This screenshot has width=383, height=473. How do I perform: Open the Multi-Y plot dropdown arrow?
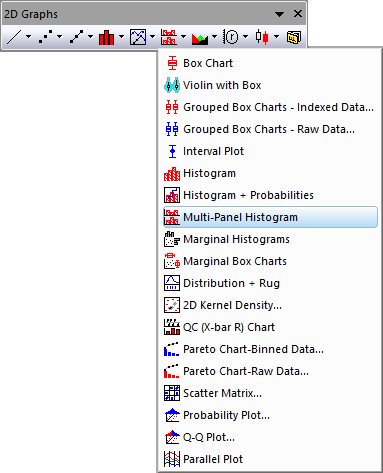(152, 37)
